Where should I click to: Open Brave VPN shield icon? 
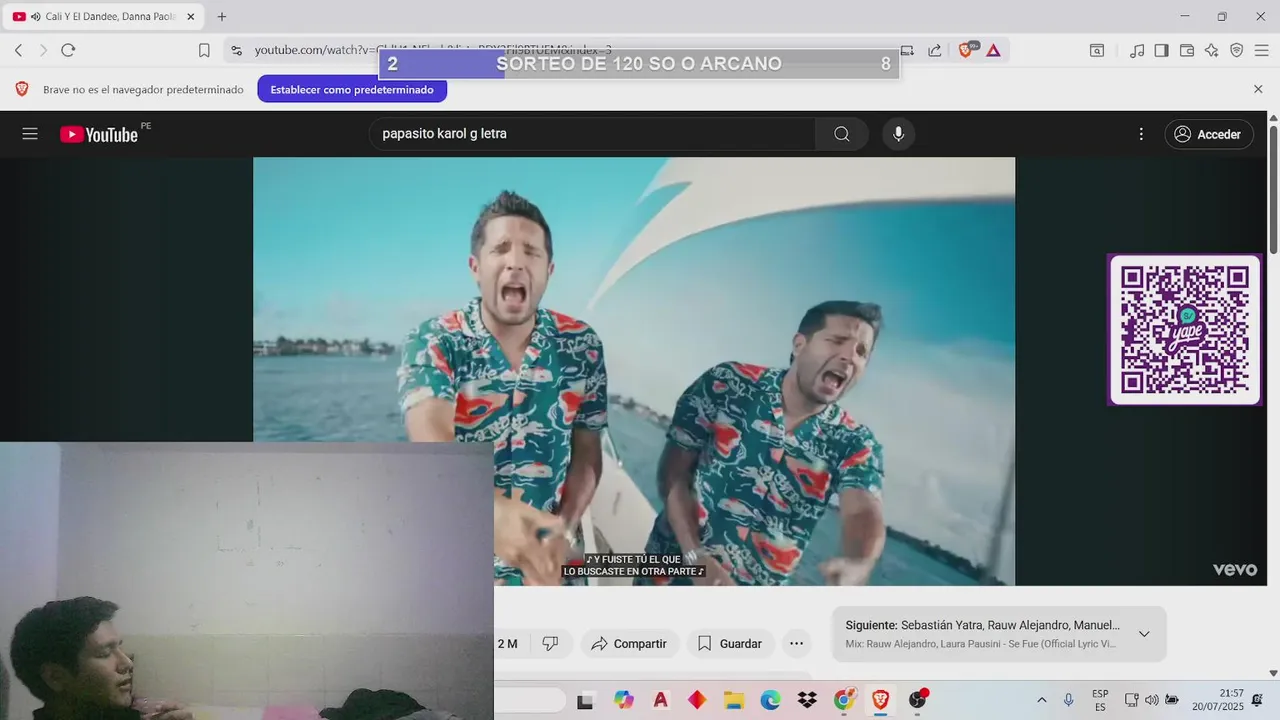tap(1236, 50)
